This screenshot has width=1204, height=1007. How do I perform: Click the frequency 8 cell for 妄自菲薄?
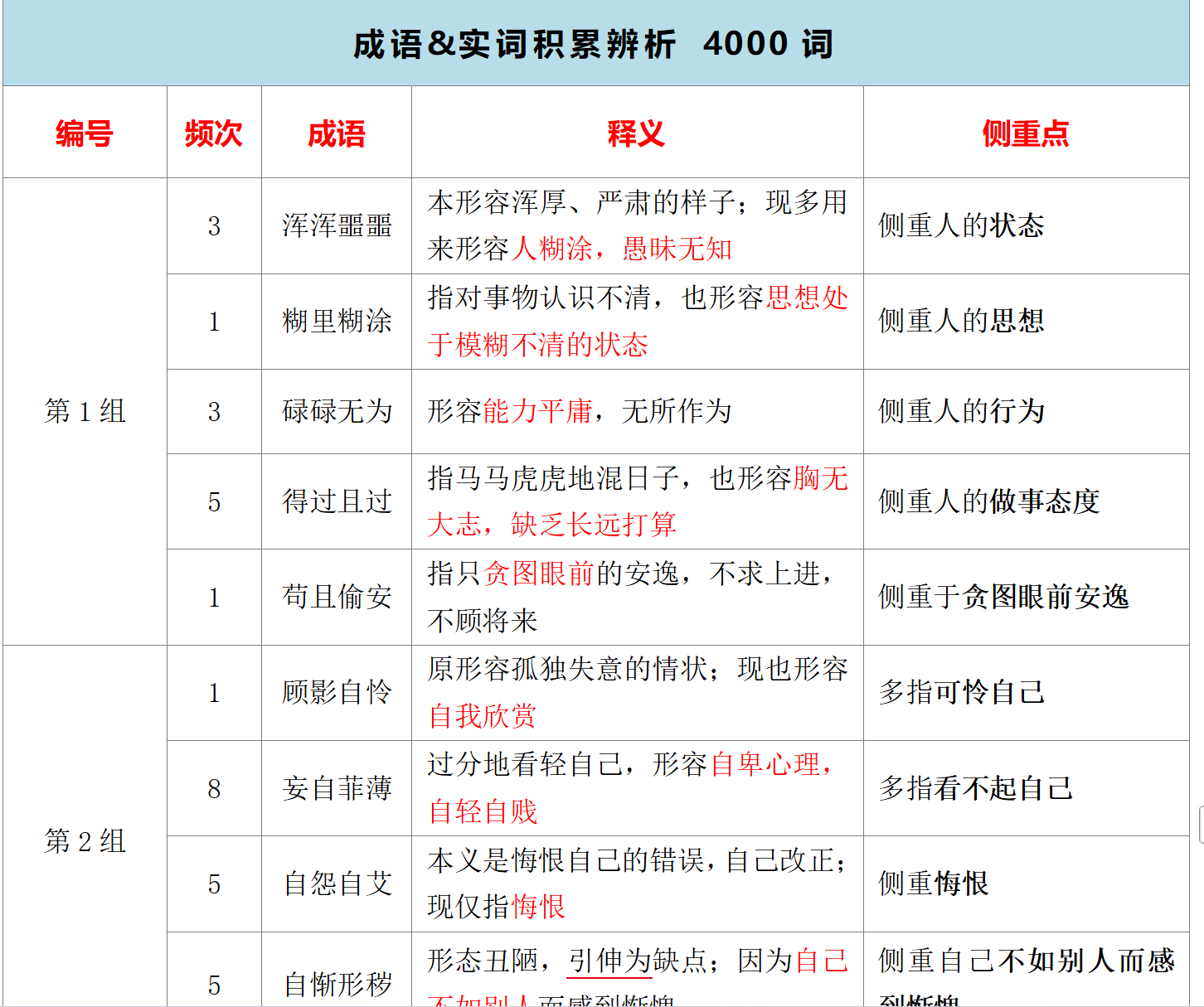click(214, 788)
